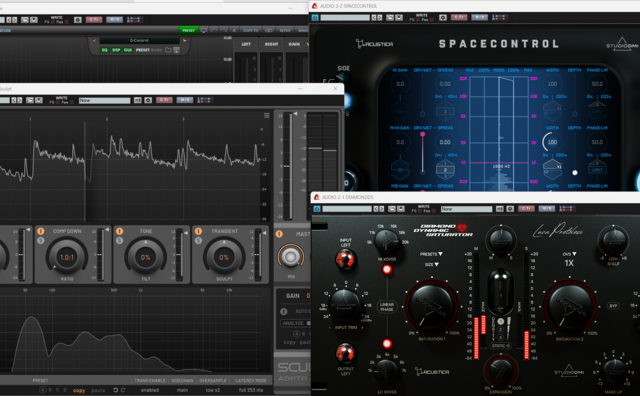Open Trans Enable 'enabled' option
Viewport: 640px width, 396px height.
tap(150, 390)
